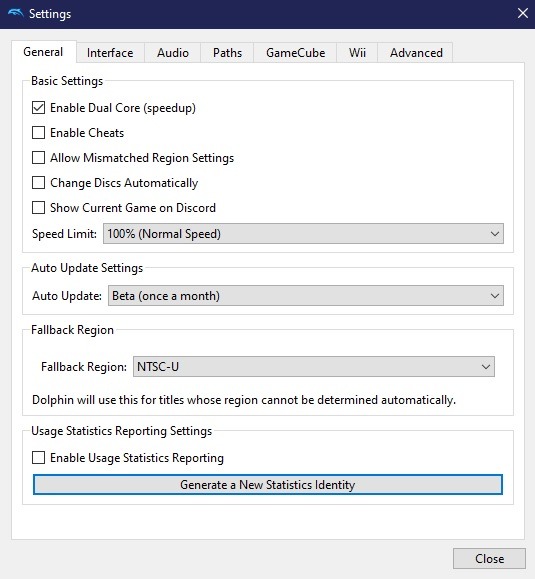Screen dimensions: 535x579
Task: Click the Auto Update label
Action: [x=67, y=296]
